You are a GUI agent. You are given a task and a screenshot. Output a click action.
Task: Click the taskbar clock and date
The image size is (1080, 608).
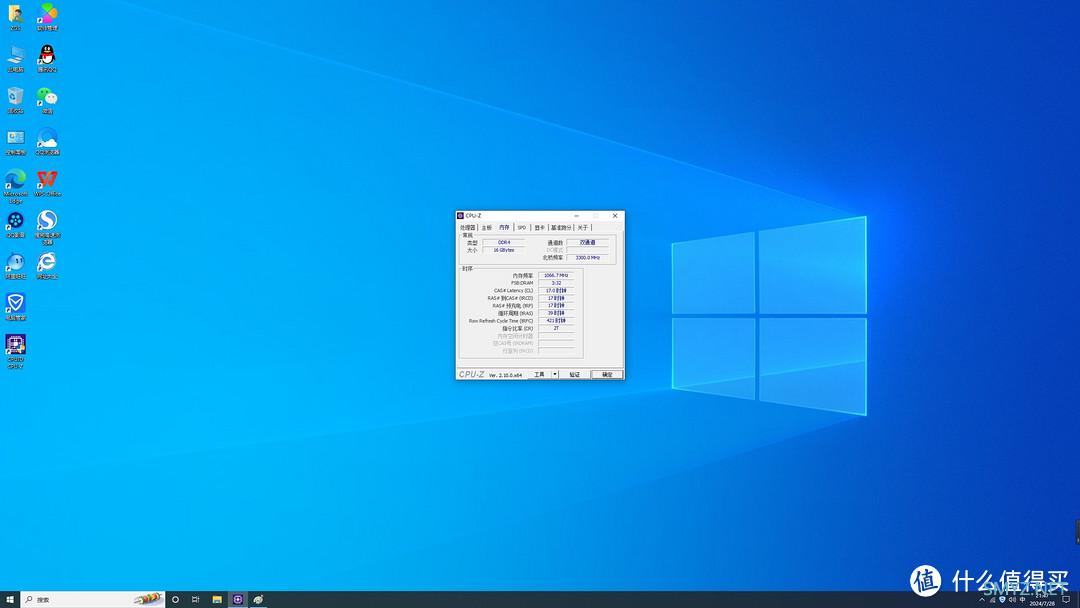point(1042,600)
